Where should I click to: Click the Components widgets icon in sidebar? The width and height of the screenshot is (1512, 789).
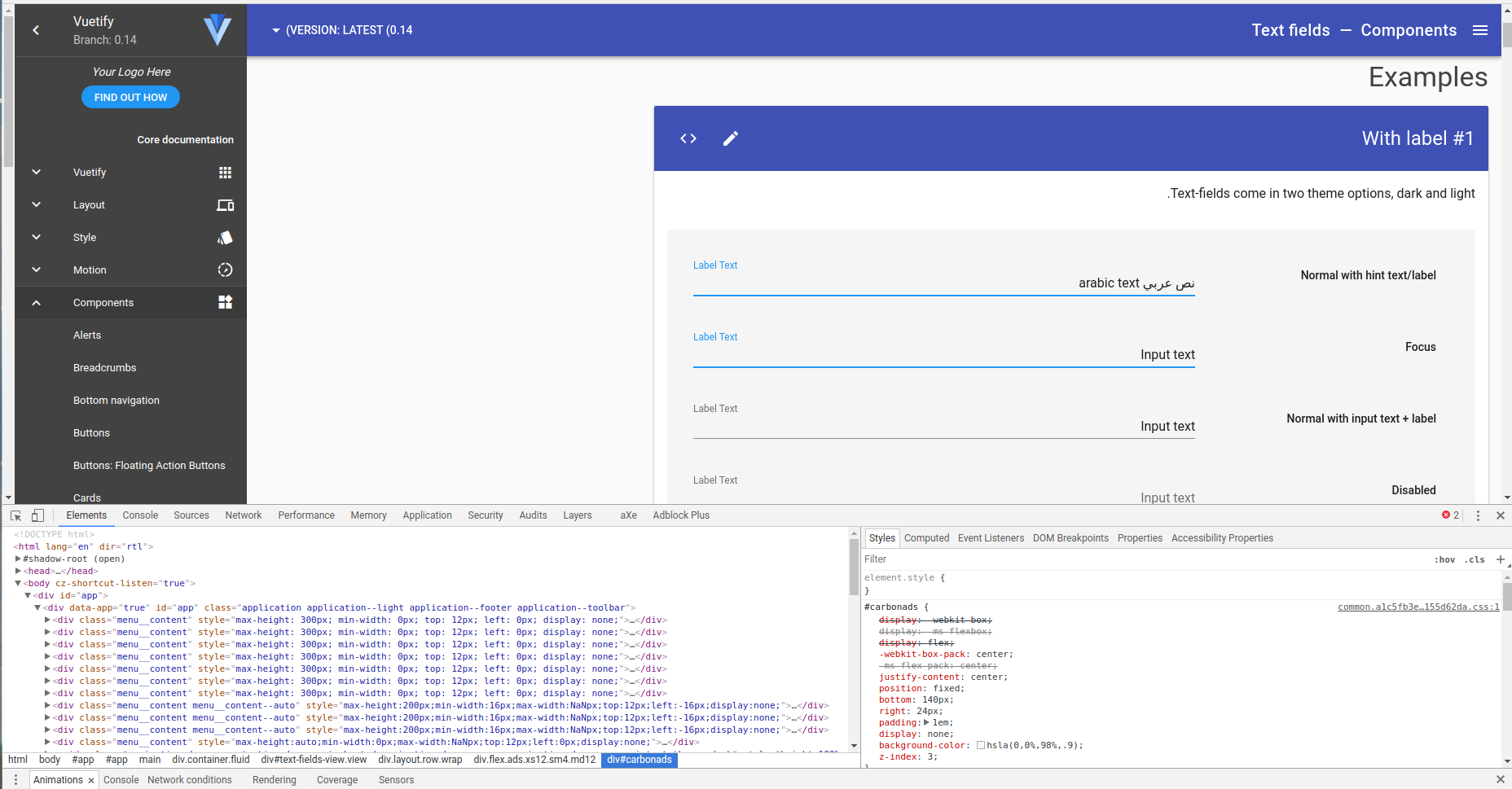tap(225, 302)
